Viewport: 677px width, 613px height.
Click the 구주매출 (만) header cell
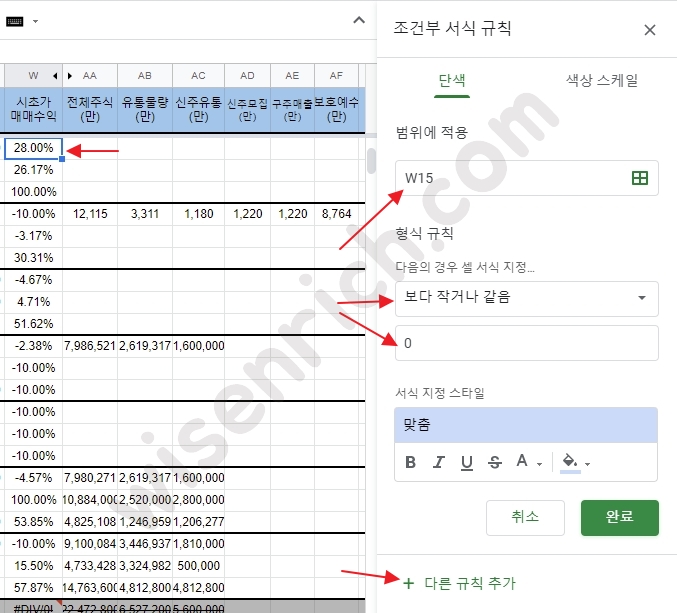coord(292,110)
